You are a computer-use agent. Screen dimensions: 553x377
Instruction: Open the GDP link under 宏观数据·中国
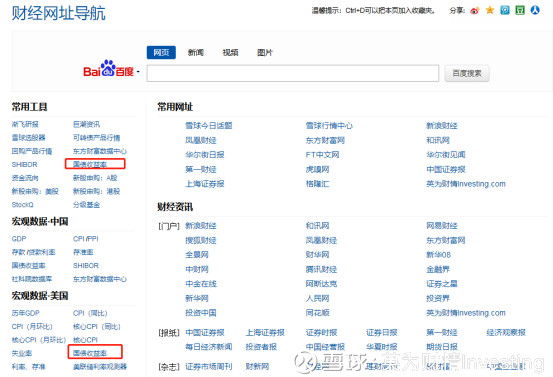point(19,239)
